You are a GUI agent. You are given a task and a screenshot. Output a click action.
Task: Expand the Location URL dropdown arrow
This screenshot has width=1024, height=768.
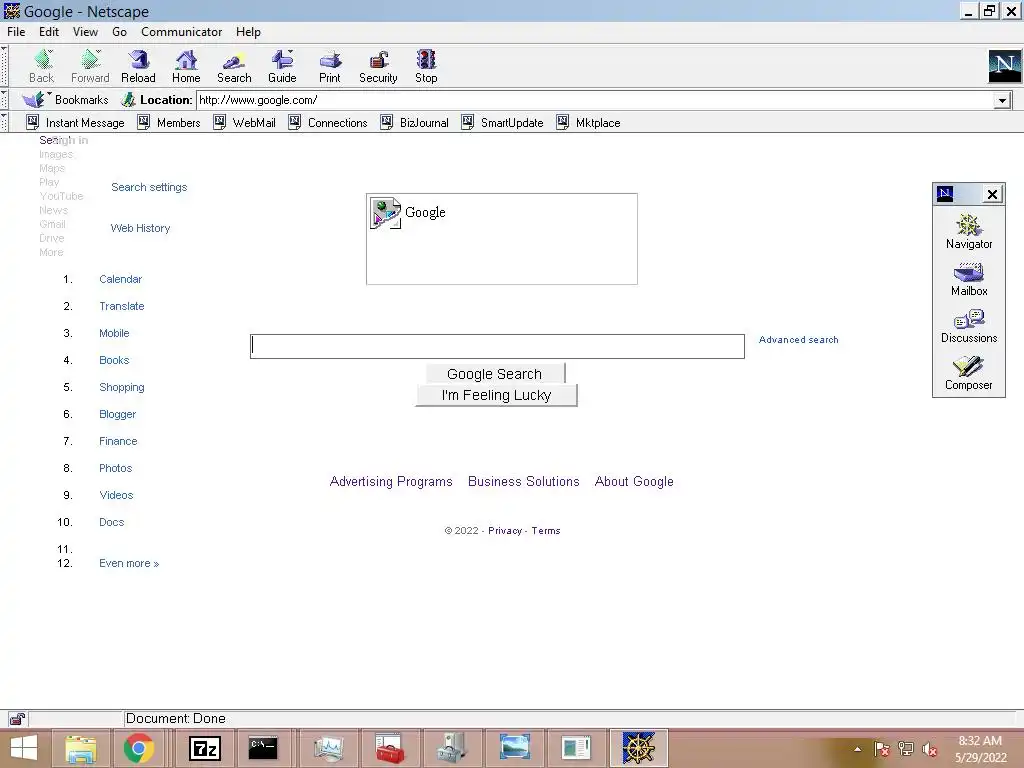tap(1002, 100)
